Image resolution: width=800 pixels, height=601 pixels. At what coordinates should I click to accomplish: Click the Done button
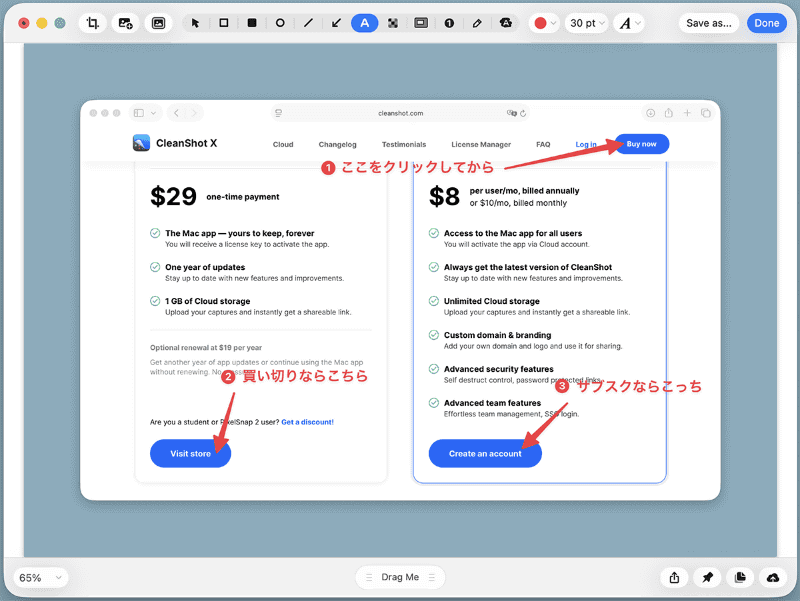pos(766,23)
